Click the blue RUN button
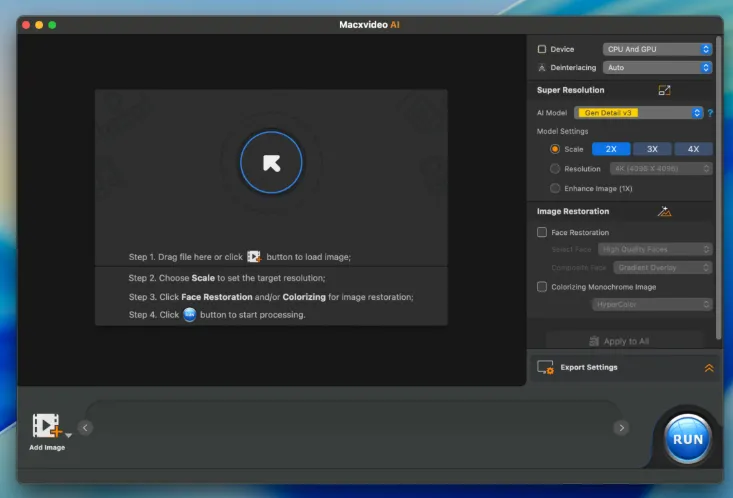 [x=687, y=439]
